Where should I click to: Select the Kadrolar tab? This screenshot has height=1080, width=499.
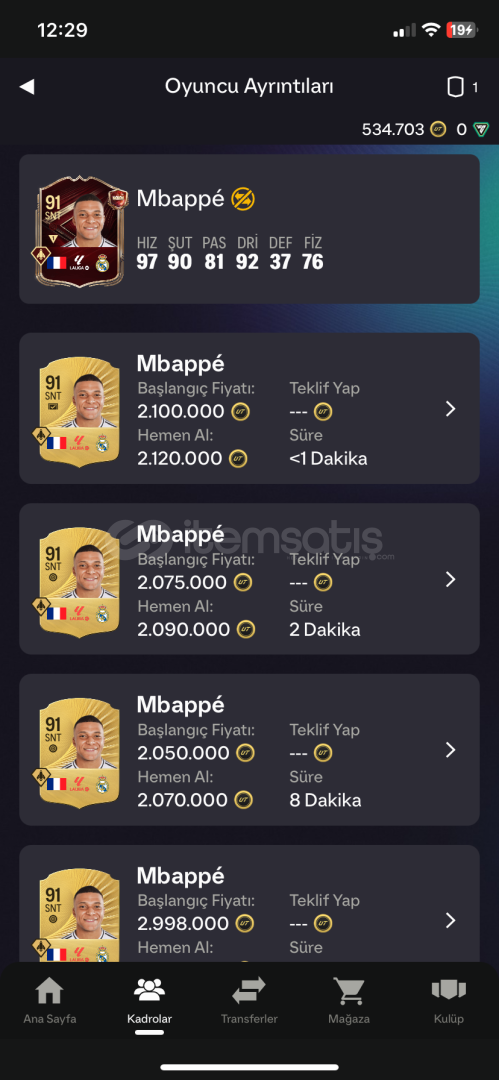[150, 999]
